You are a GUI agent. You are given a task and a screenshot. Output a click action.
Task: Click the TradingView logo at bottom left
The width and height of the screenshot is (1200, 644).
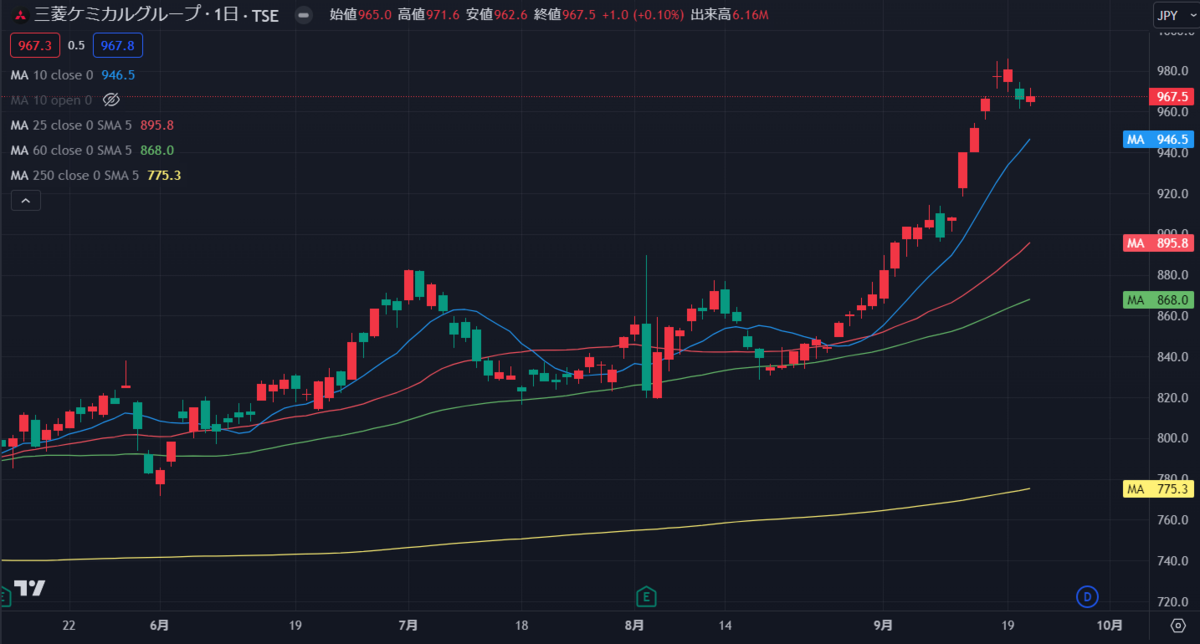tap(30, 588)
